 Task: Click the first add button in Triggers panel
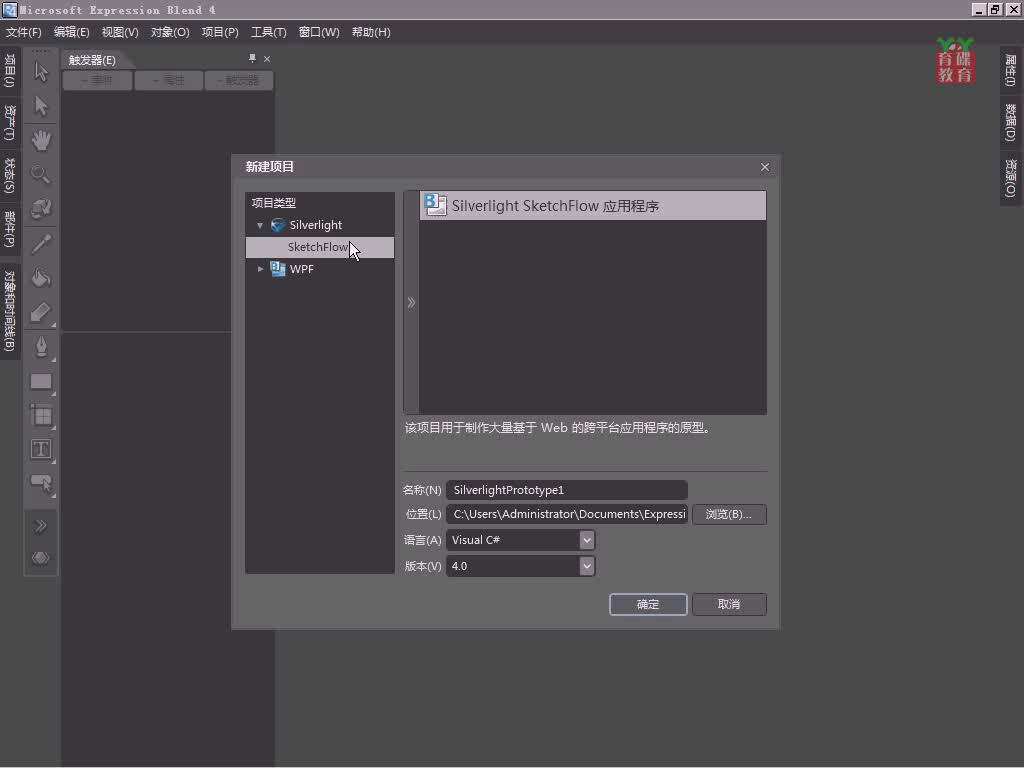pyautogui.click(x=97, y=81)
